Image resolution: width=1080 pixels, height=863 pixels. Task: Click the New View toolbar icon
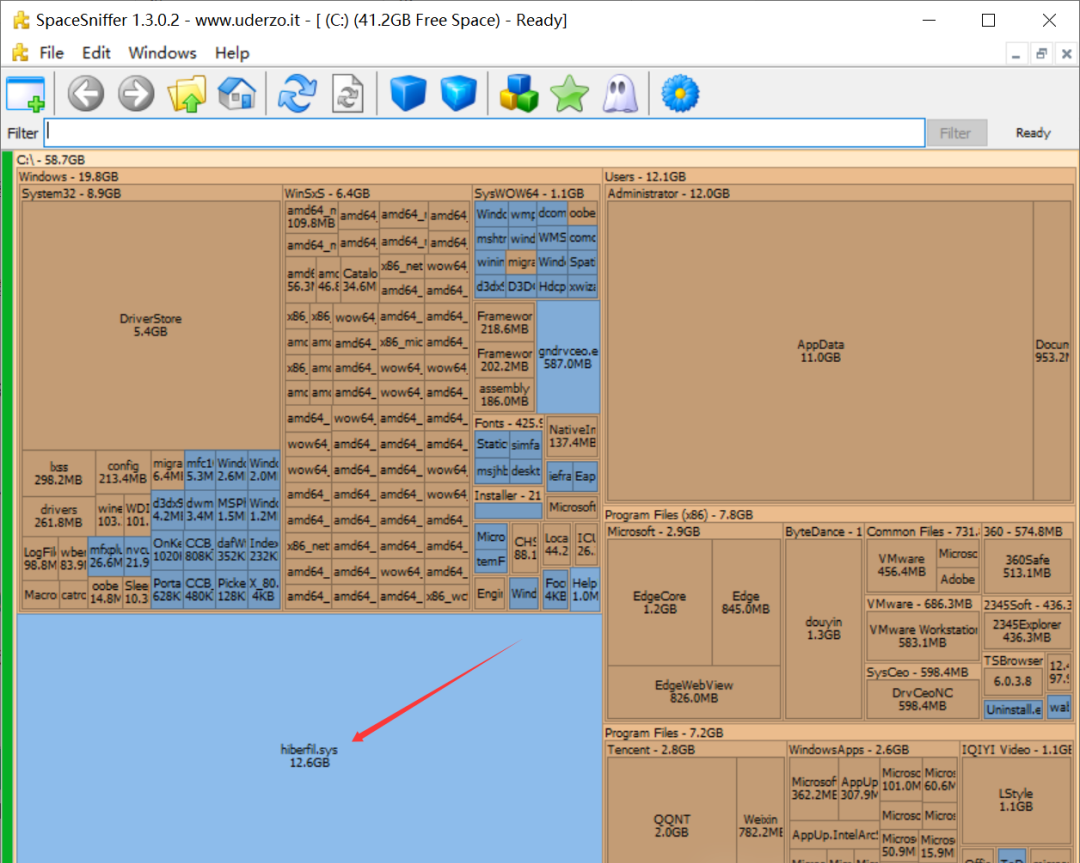coord(26,94)
